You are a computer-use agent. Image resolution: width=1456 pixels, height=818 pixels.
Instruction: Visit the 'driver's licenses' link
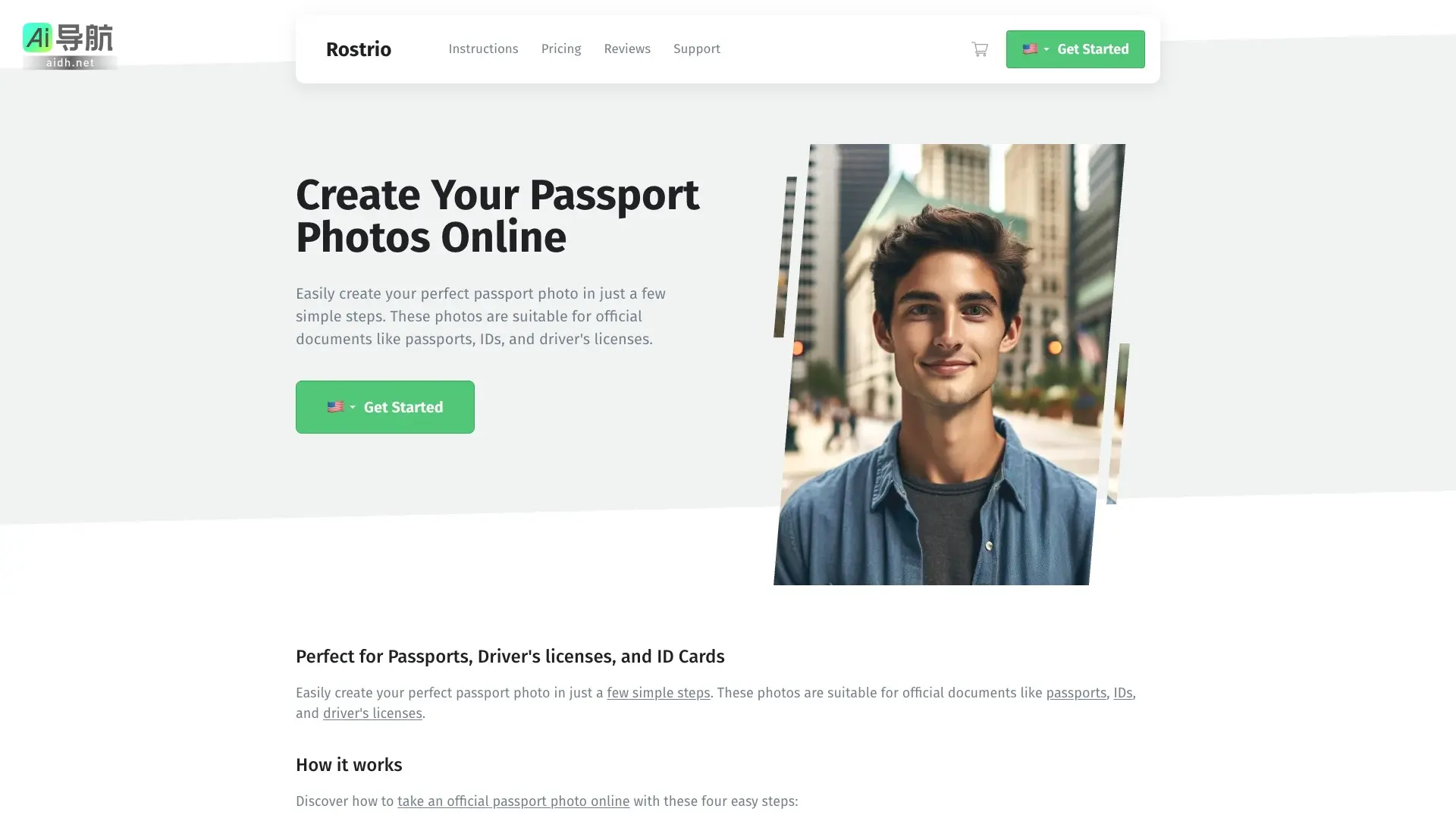(372, 713)
